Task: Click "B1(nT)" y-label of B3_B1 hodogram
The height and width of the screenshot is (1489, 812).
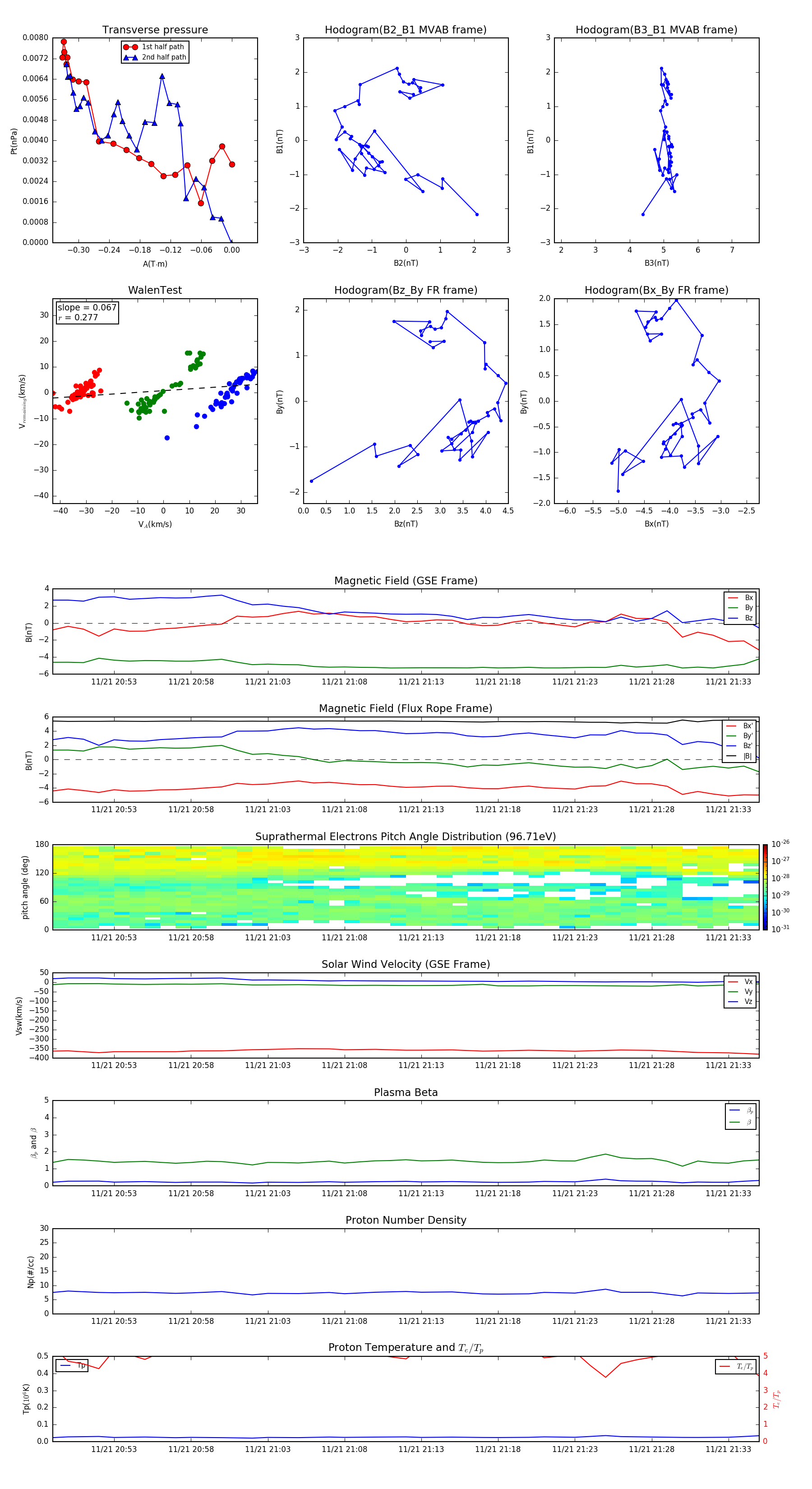Action: coord(531,141)
